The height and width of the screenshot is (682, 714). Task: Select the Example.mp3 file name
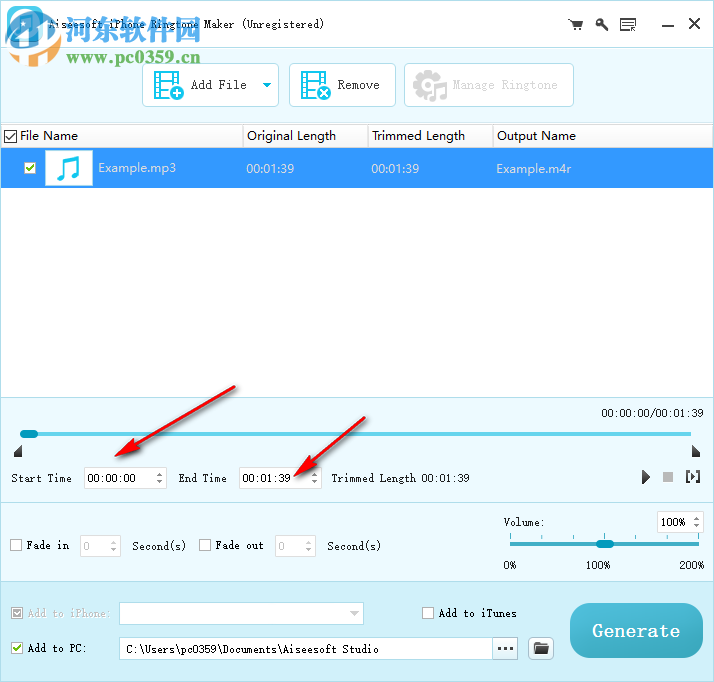coord(137,168)
